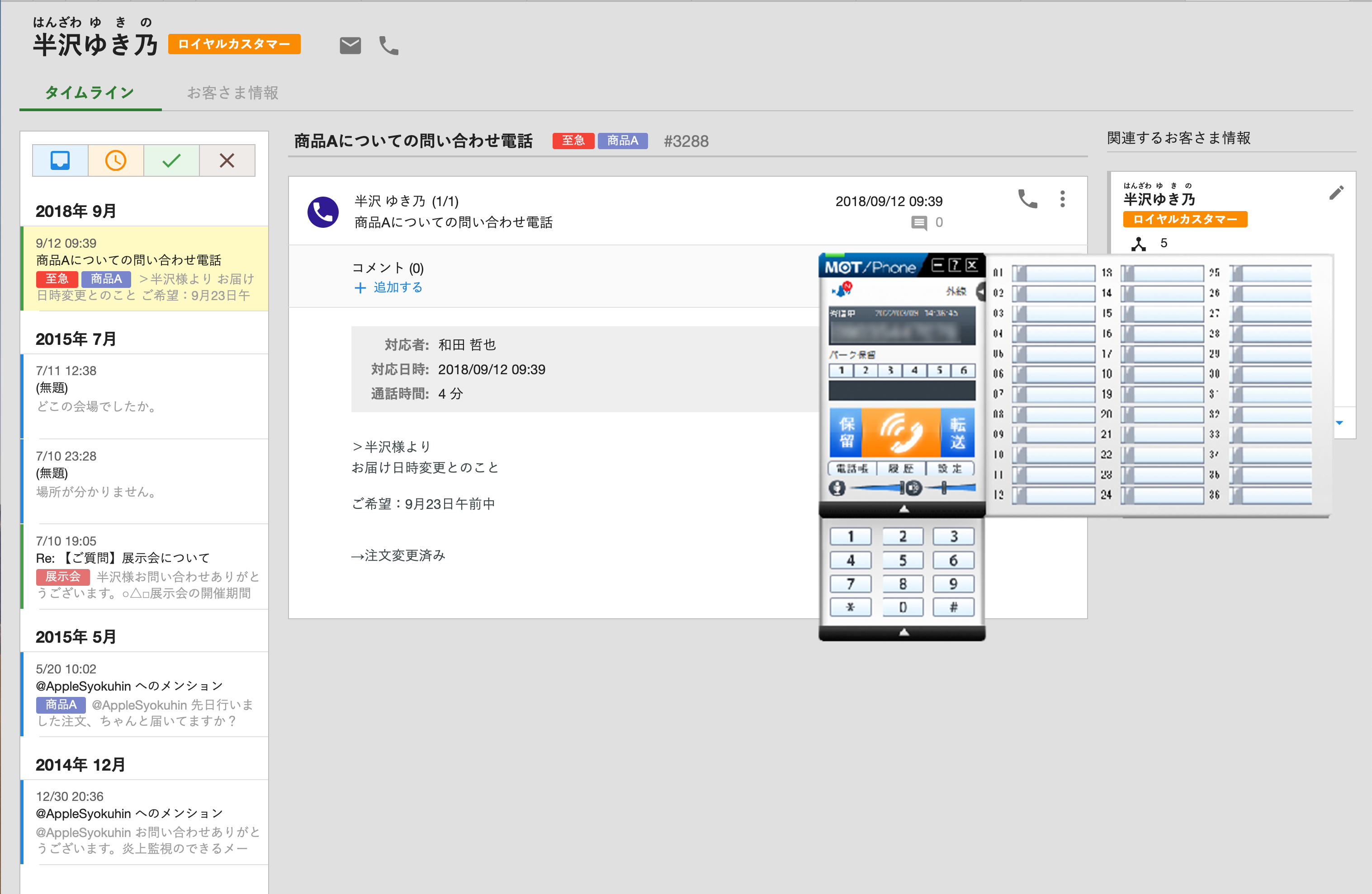Adjust the volume slider in MOT/Phone
The width and height of the screenshot is (1372, 894).
point(944,488)
